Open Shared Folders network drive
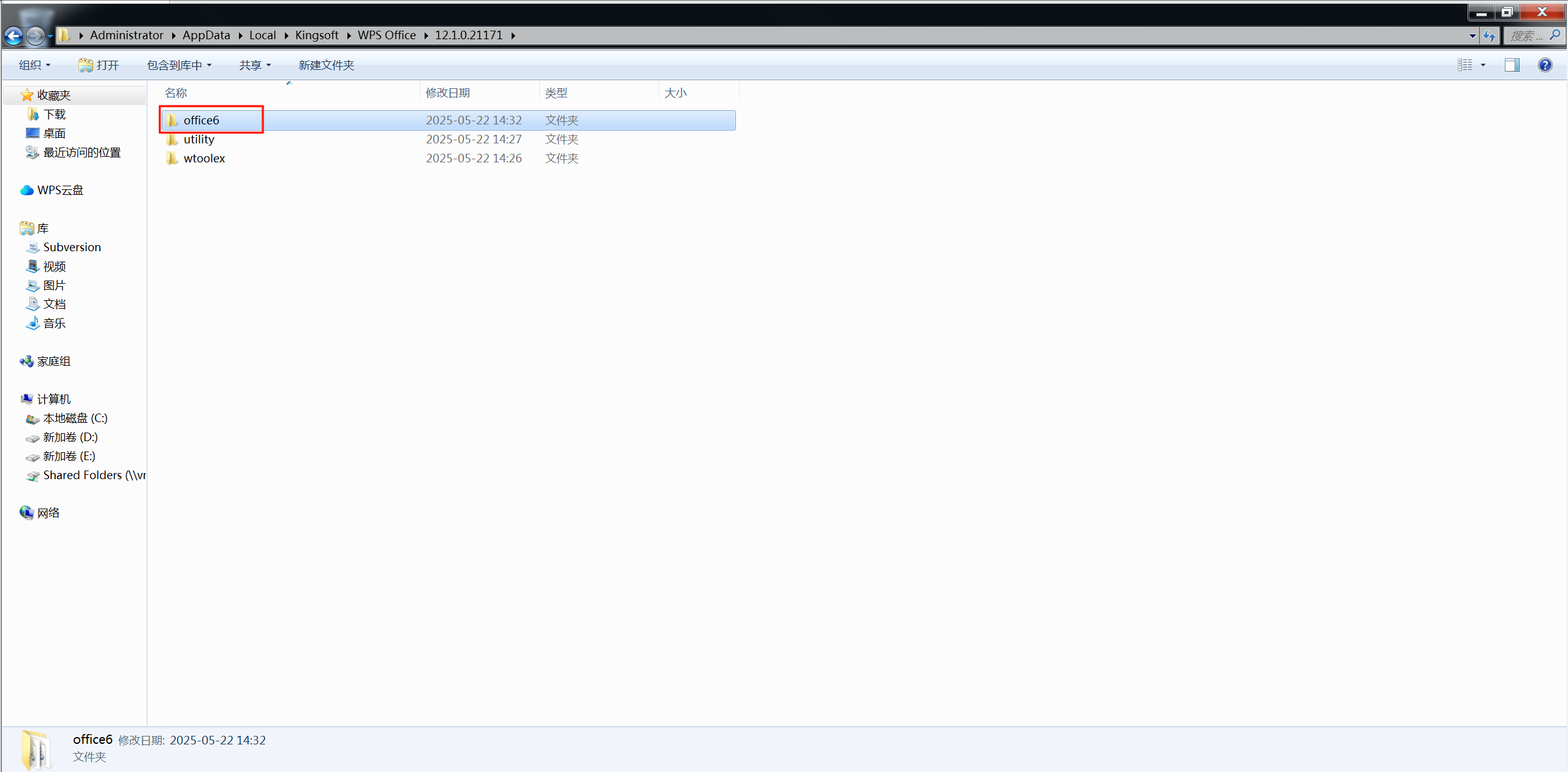Screen dimensions: 1568x772 [94, 475]
